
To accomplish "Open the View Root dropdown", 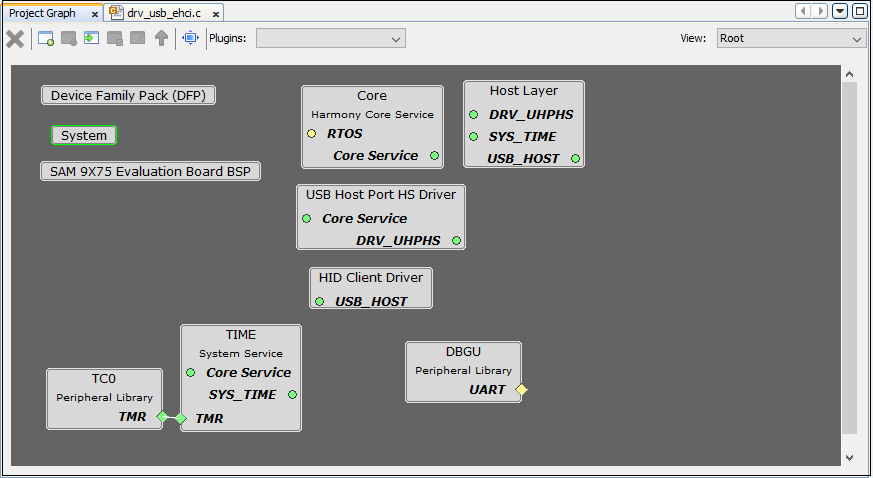I will tap(790, 38).
